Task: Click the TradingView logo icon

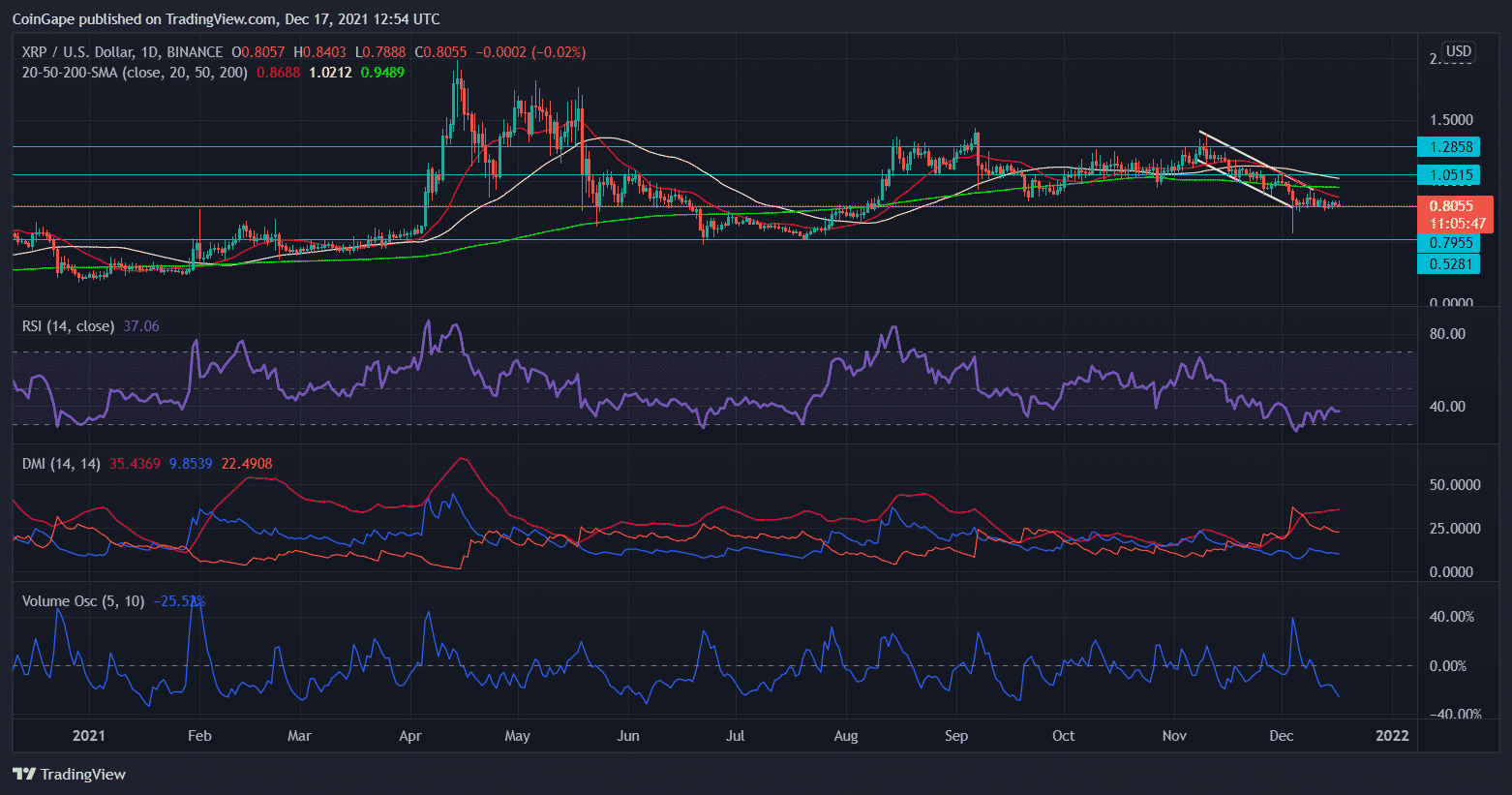Action: (x=24, y=774)
